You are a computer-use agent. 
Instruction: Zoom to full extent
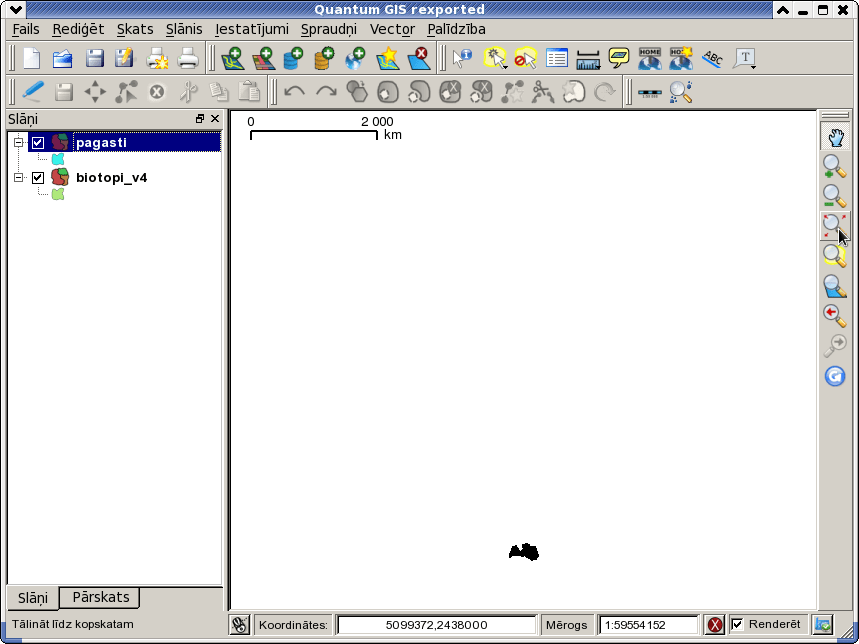click(x=834, y=226)
